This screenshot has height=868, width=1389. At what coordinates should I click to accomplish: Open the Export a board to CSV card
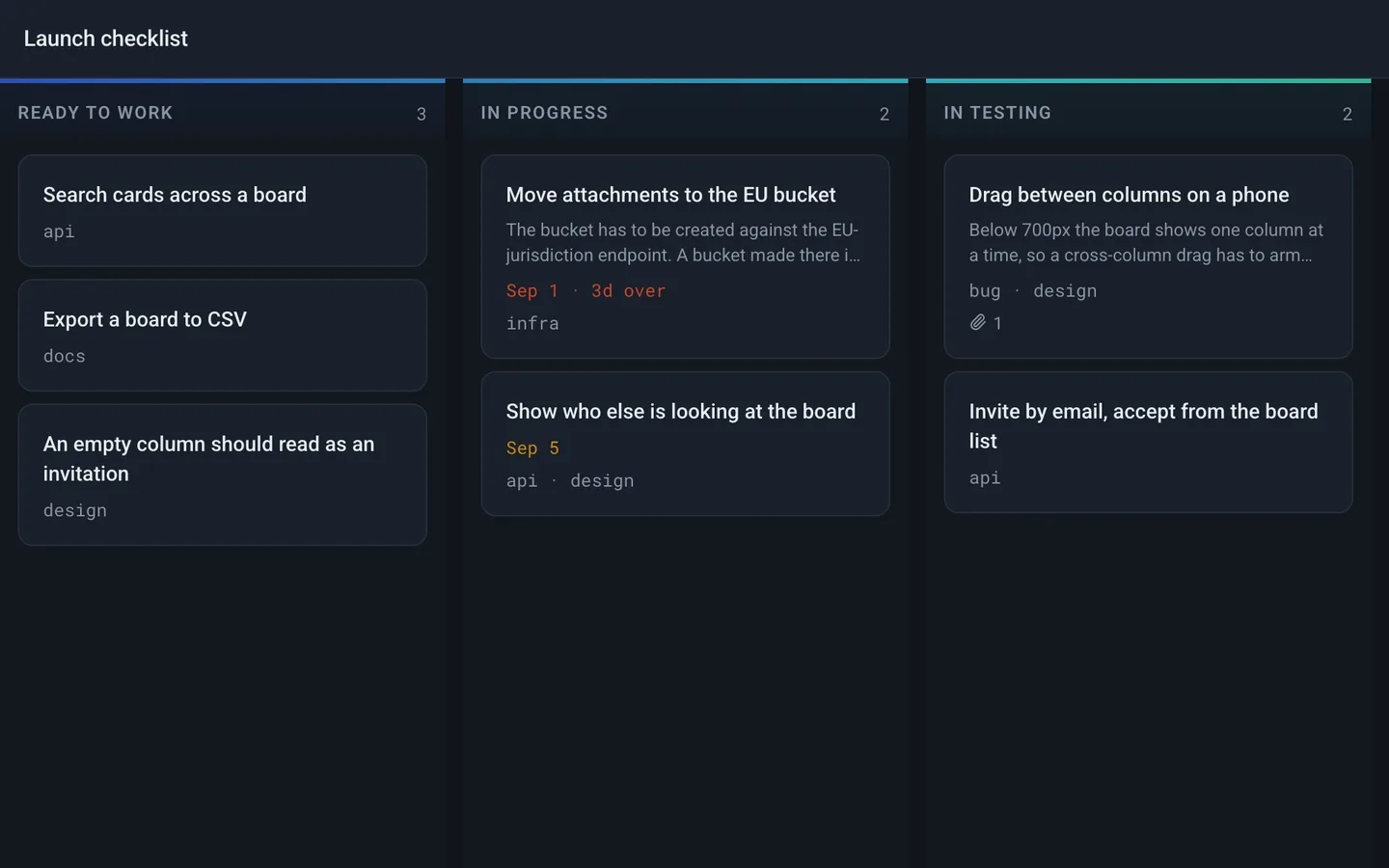(x=222, y=335)
